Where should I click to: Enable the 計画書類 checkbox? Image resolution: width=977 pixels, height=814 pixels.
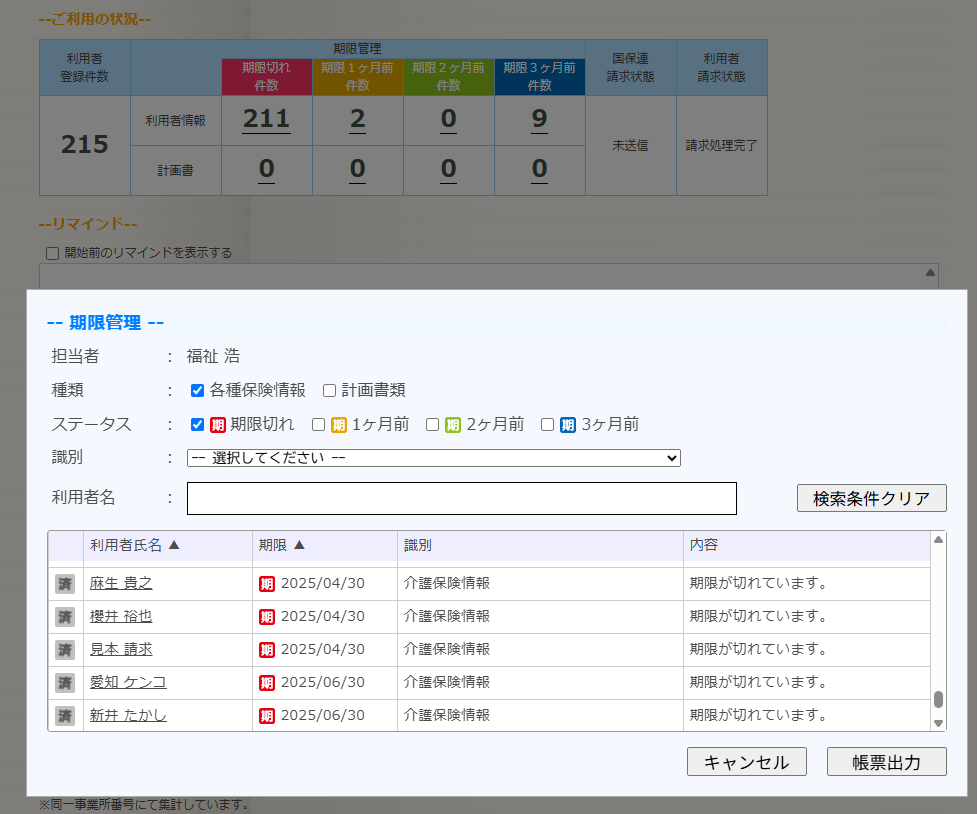click(329, 390)
